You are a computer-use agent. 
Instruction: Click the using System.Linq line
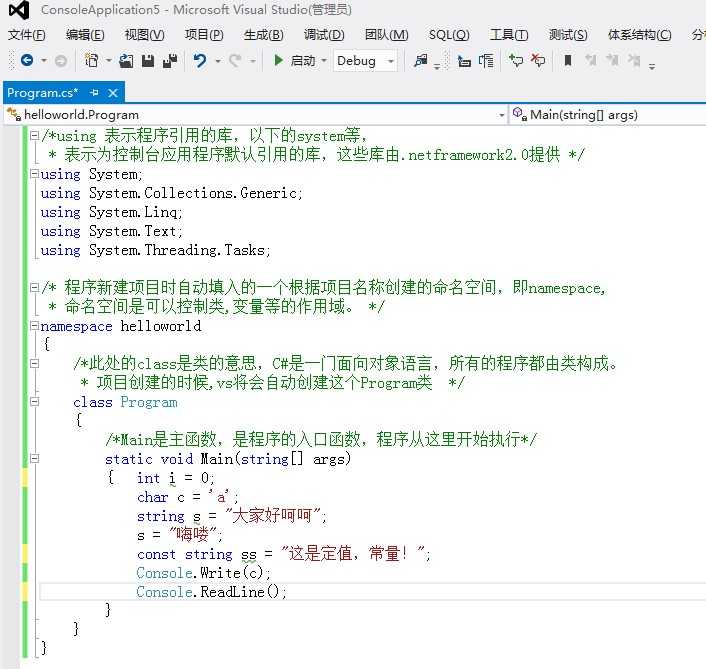[111, 212]
